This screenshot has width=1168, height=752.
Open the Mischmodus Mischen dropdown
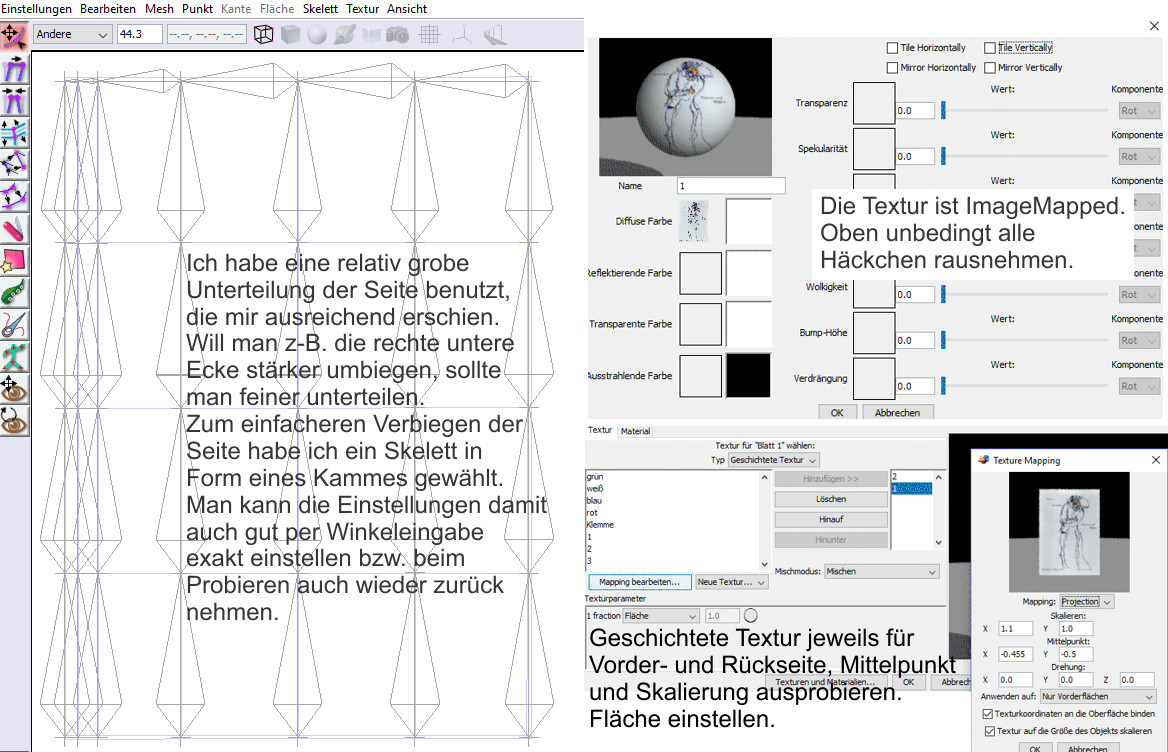(x=881, y=572)
